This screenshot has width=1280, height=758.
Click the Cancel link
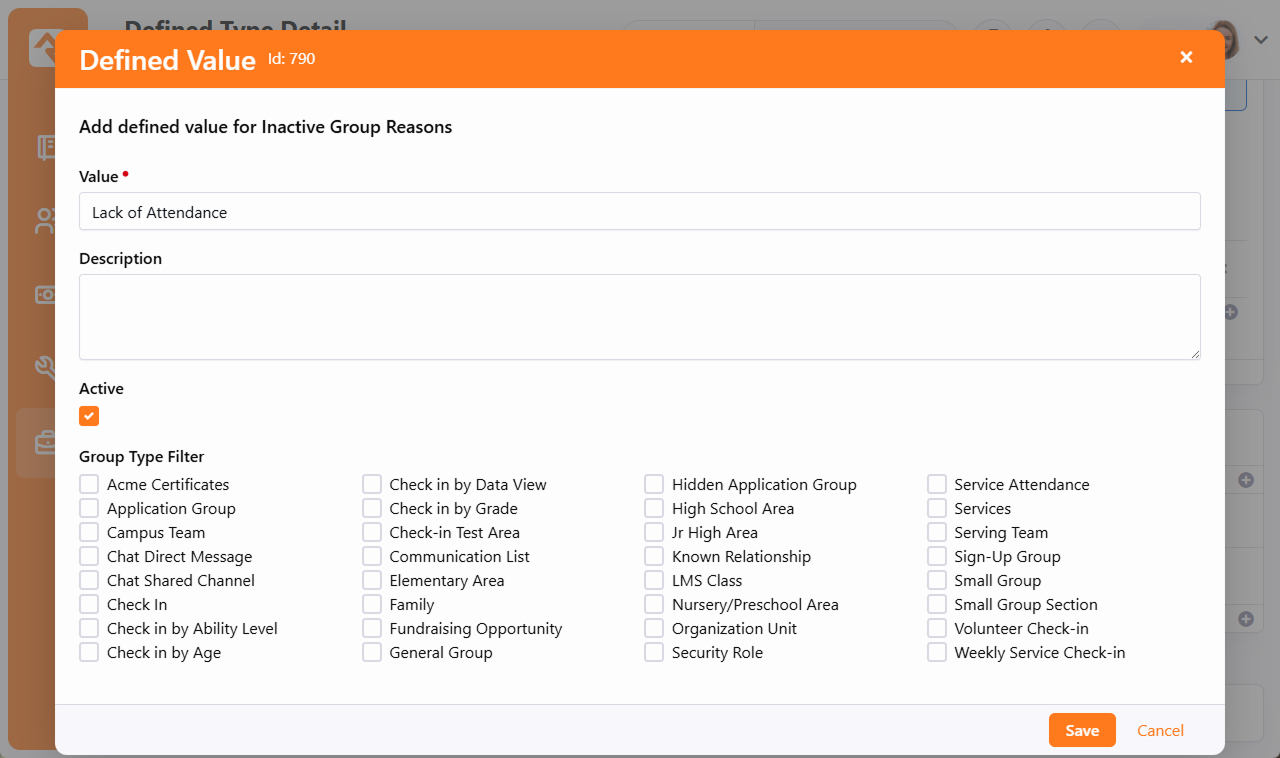tap(1160, 730)
